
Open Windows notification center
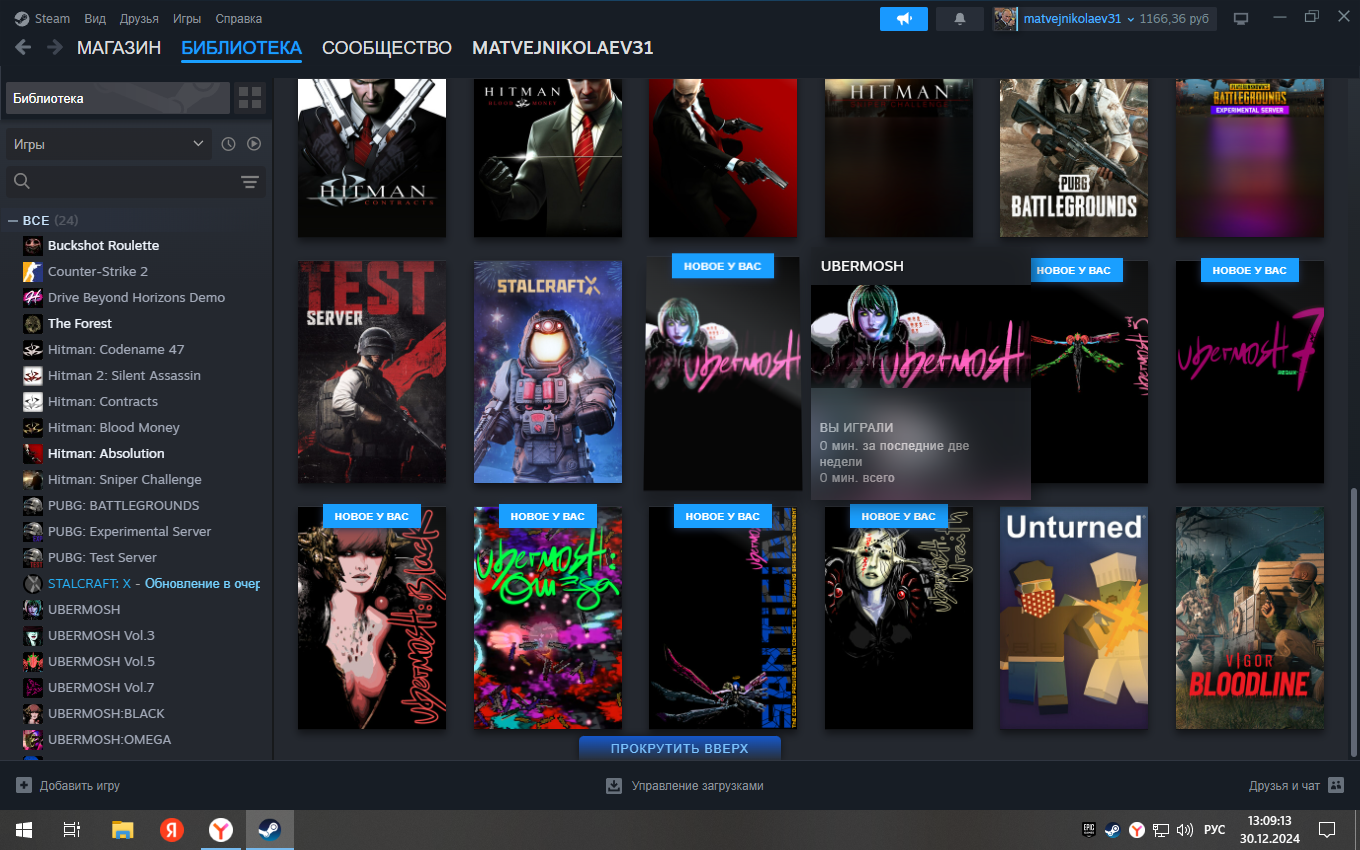click(1327, 830)
